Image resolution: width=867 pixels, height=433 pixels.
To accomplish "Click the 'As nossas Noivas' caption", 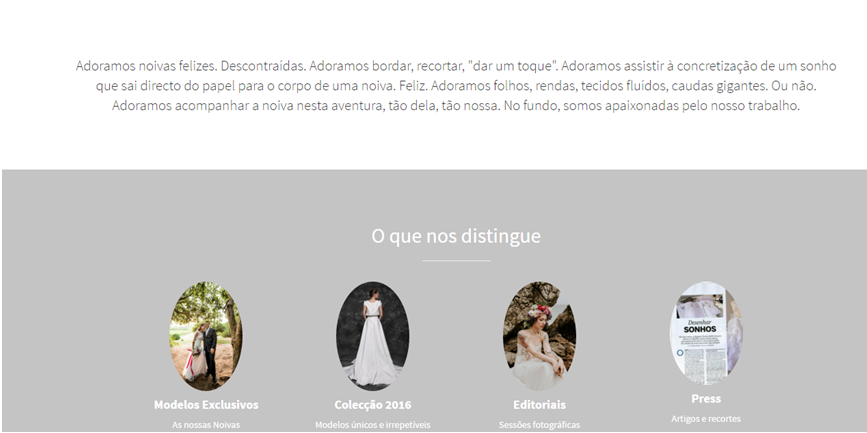I will (206, 425).
